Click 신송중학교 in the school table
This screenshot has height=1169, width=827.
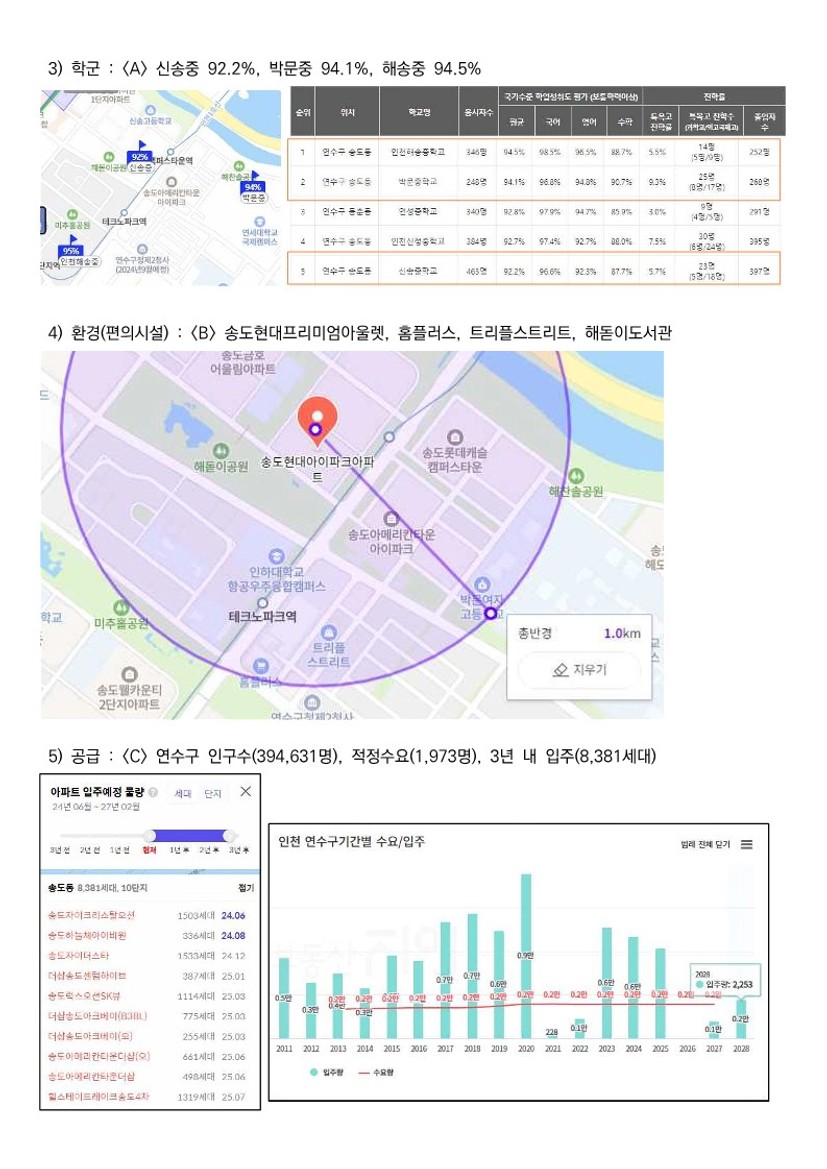tap(418, 271)
